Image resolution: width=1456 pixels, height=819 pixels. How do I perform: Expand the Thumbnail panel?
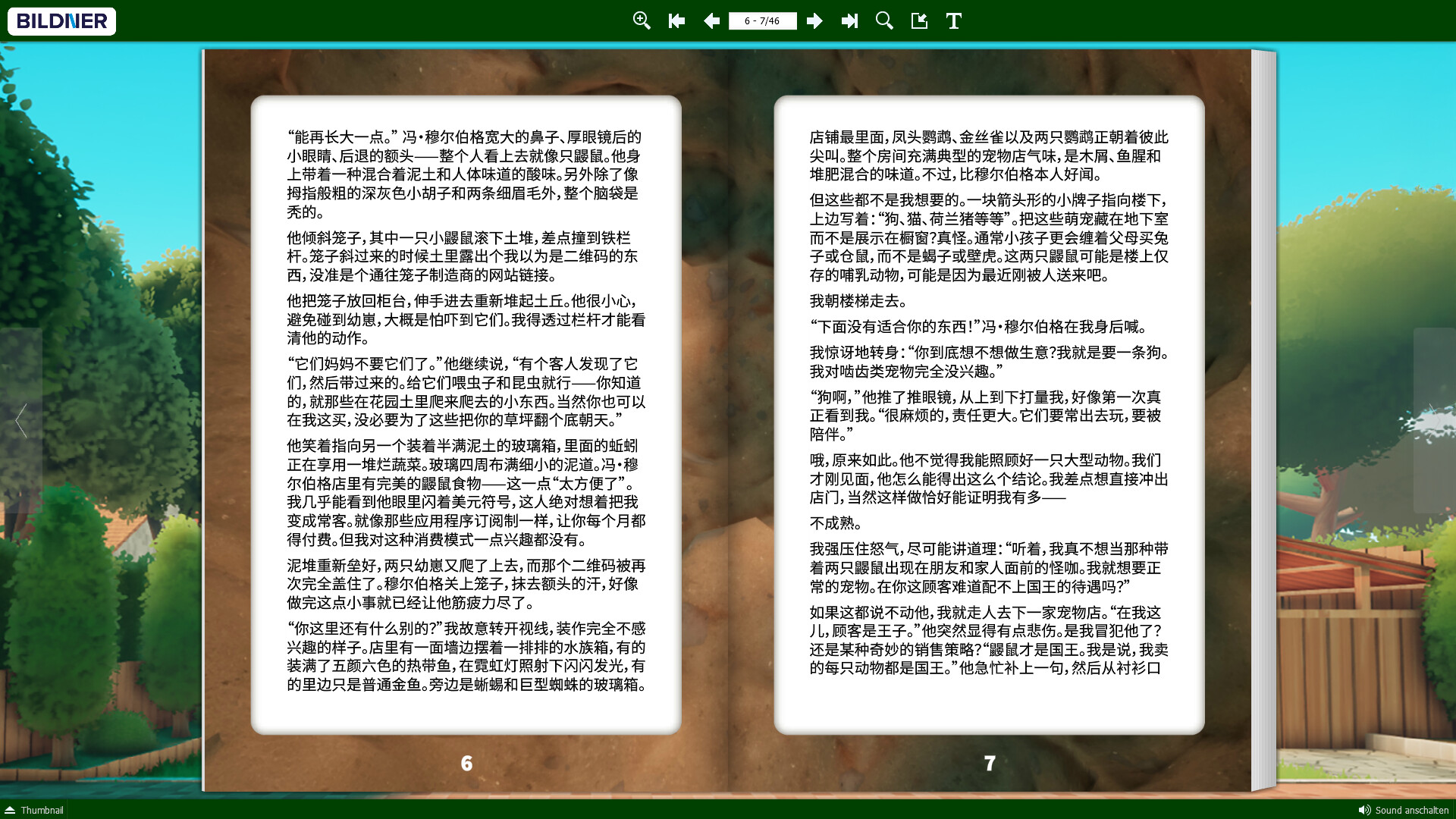point(42,810)
